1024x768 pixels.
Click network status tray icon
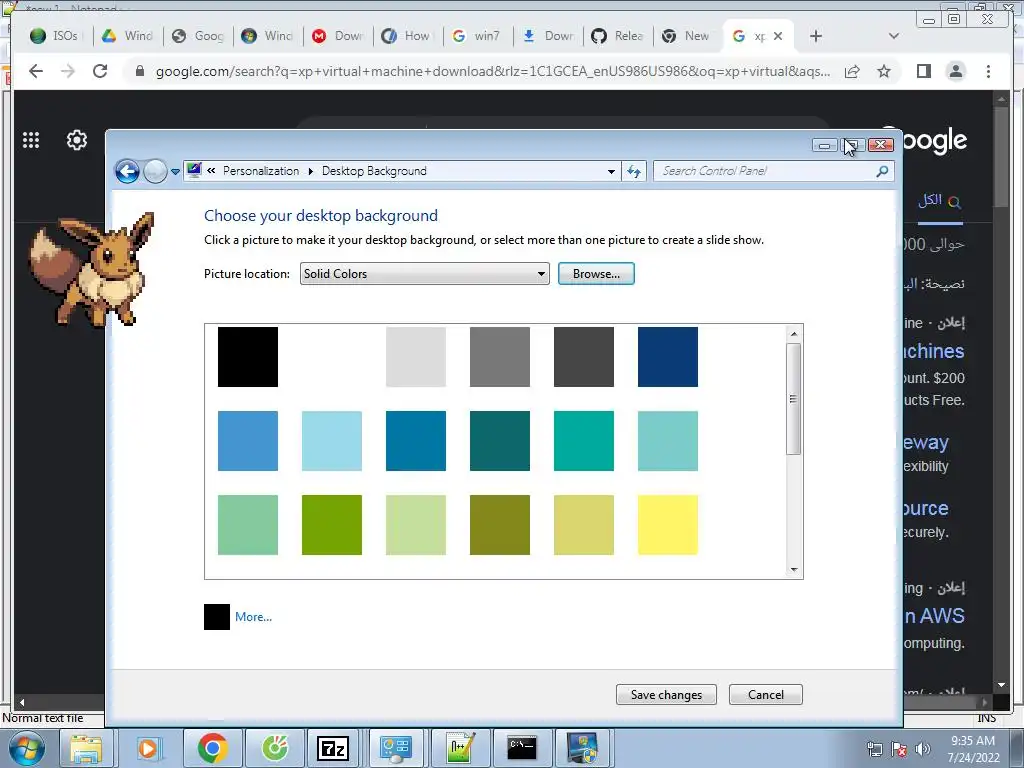click(x=874, y=749)
